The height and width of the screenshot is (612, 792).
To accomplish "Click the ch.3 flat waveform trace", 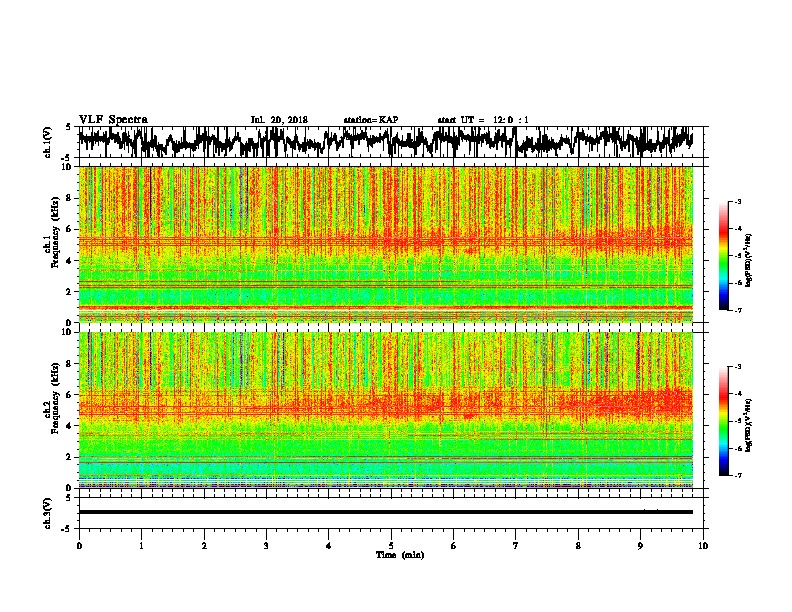I will coord(385,512).
